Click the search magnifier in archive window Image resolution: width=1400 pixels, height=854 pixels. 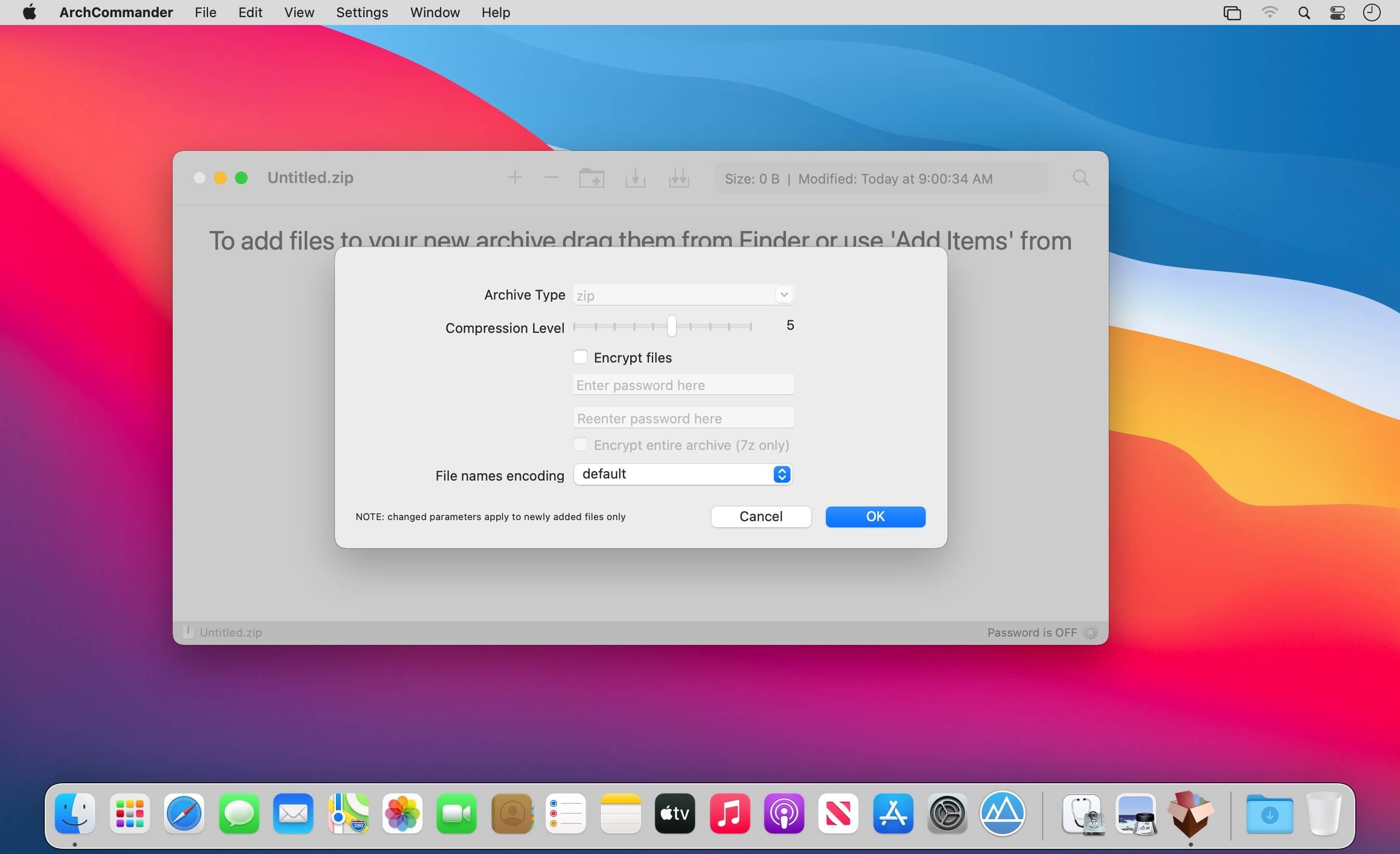(x=1080, y=178)
